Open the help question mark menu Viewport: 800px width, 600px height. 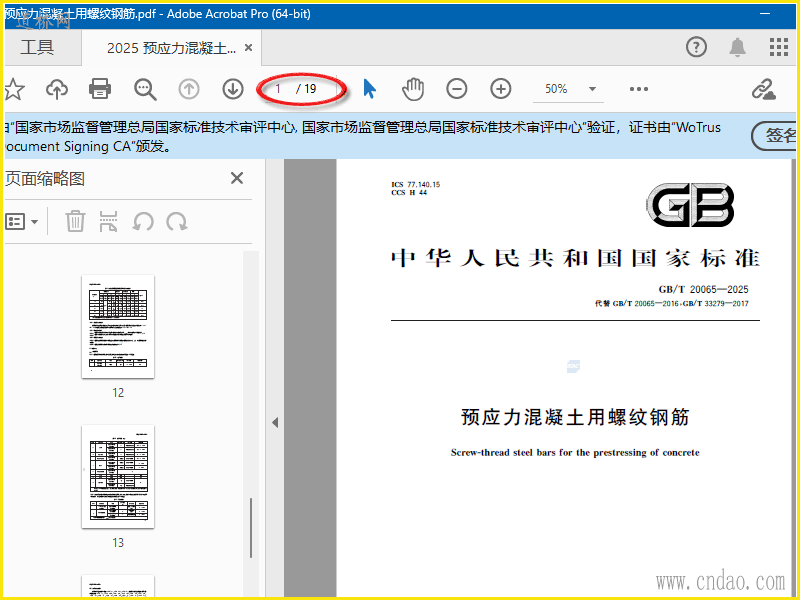coord(696,47)
